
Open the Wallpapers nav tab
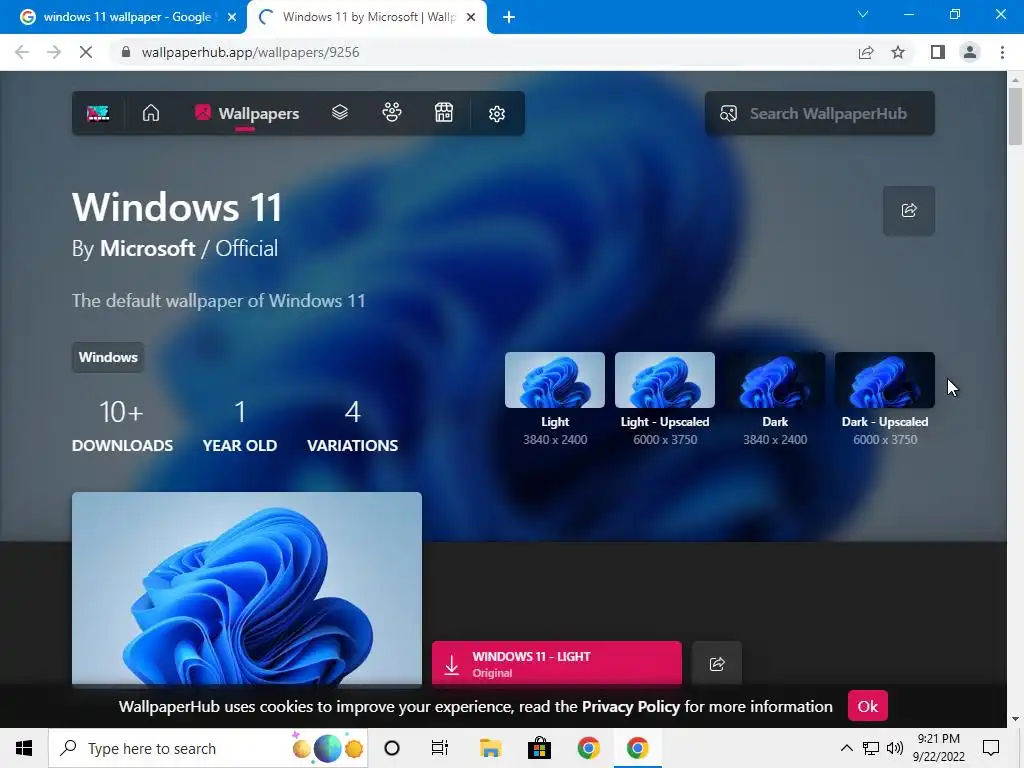tap(247, 114)
